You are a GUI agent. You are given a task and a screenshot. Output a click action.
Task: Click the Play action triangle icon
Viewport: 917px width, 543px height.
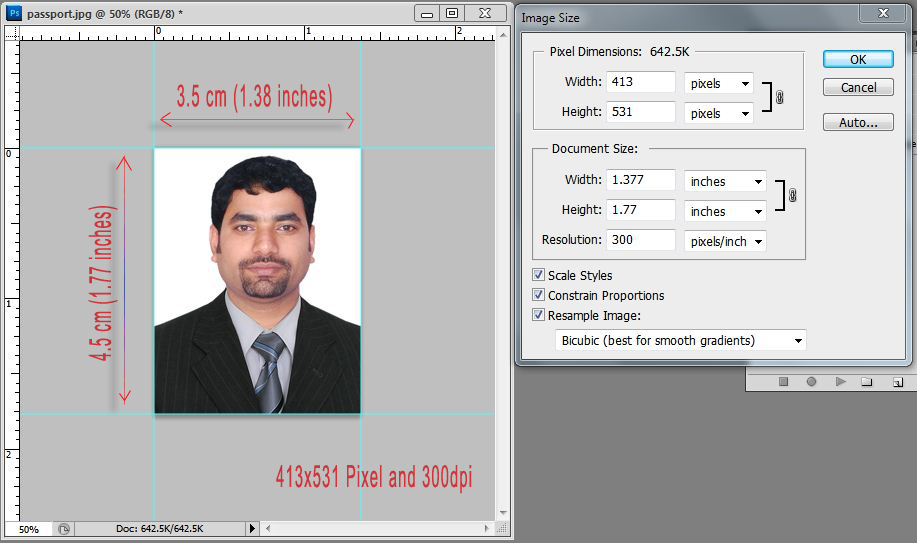pos(840,382)
